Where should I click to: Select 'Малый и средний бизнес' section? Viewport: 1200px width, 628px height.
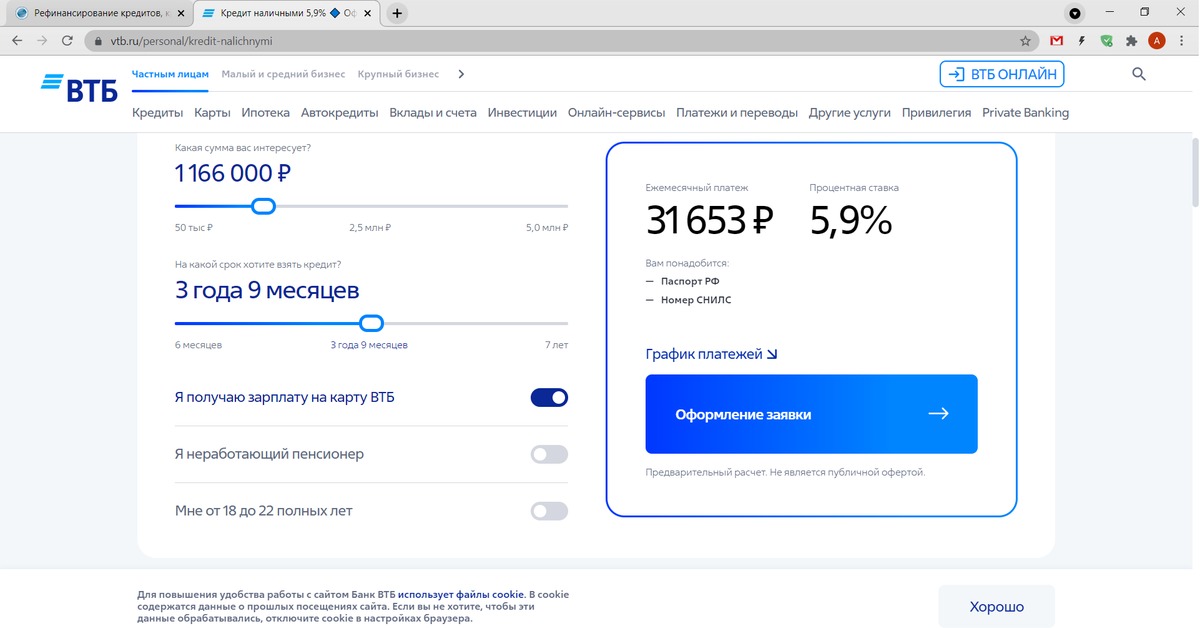pos(283,74)
